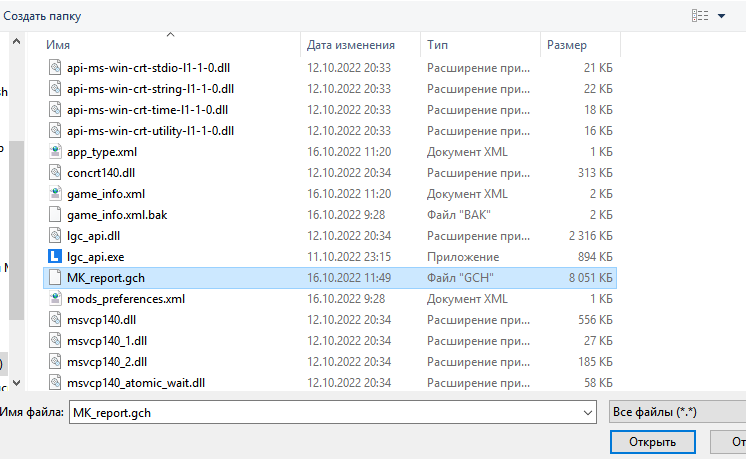Image resolution: width=746 pixels, height=459 pixels.
Task: Select the app_type.xml file icon
Action: tap(55, 152)
